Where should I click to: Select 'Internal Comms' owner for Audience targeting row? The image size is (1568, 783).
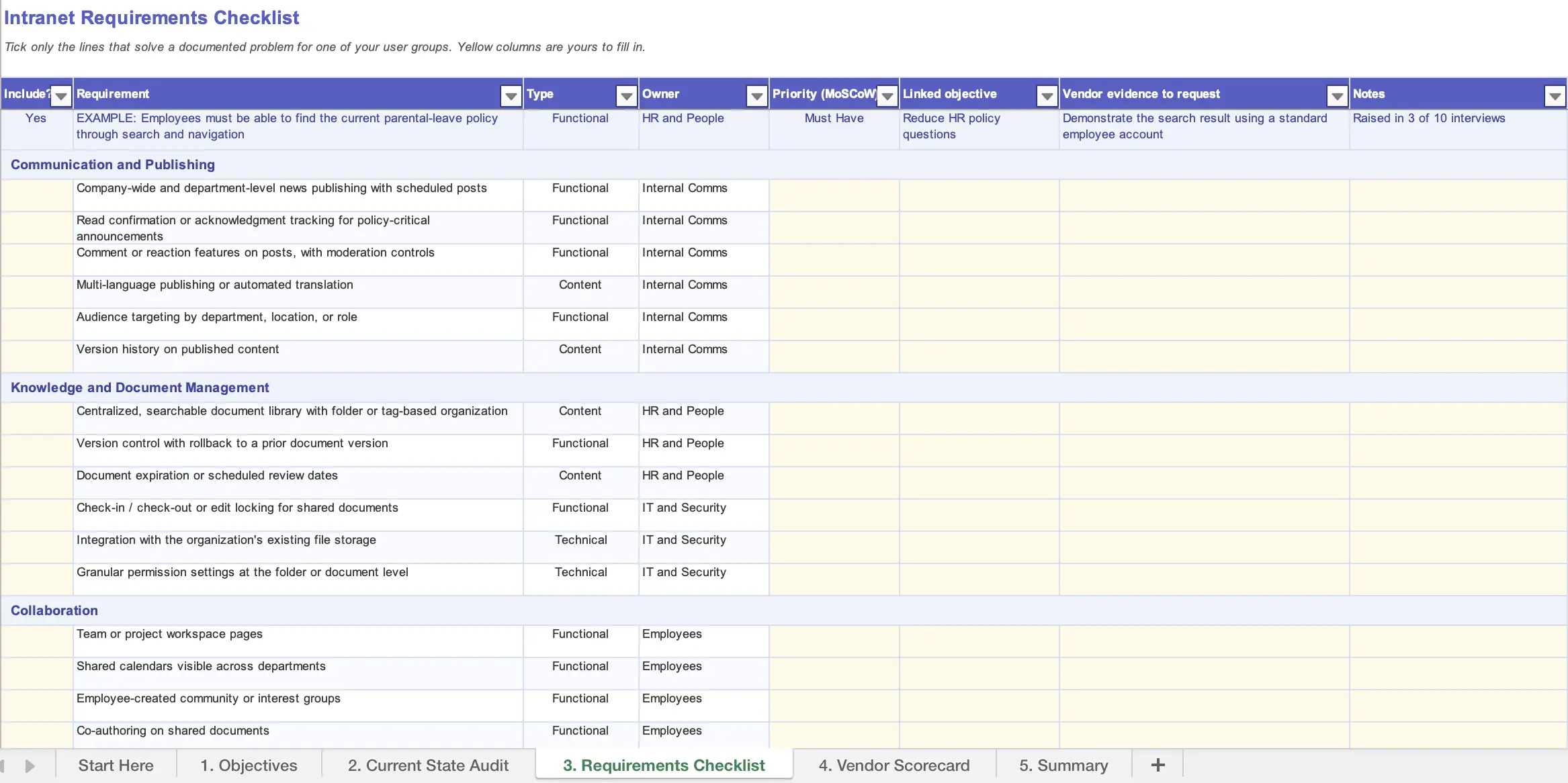pos(703,324)
